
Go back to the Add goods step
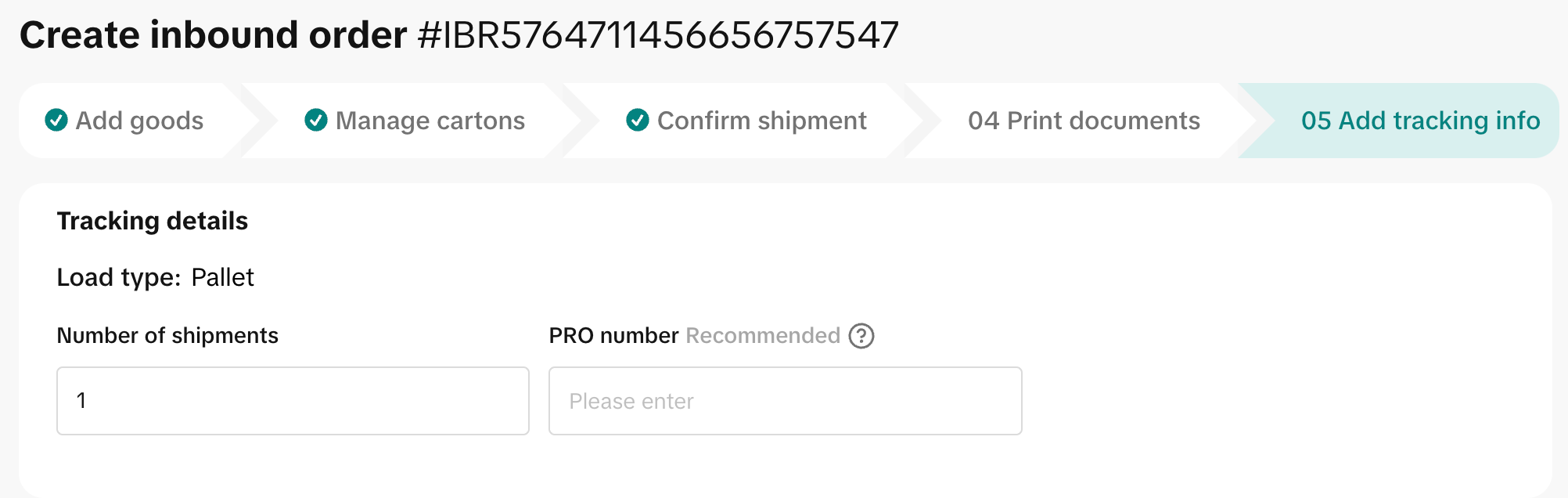point(139,121)
